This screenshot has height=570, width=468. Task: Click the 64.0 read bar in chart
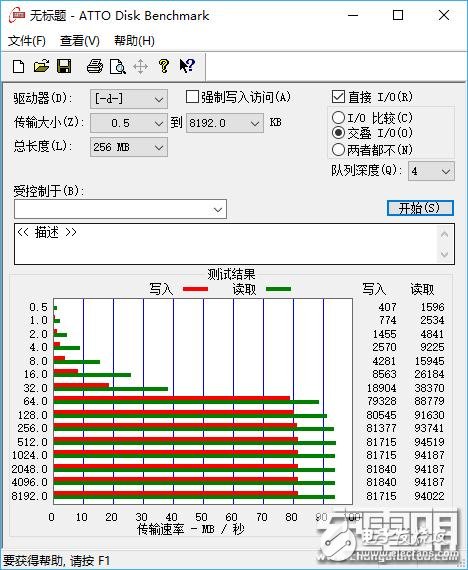click(x=186, y=402)
